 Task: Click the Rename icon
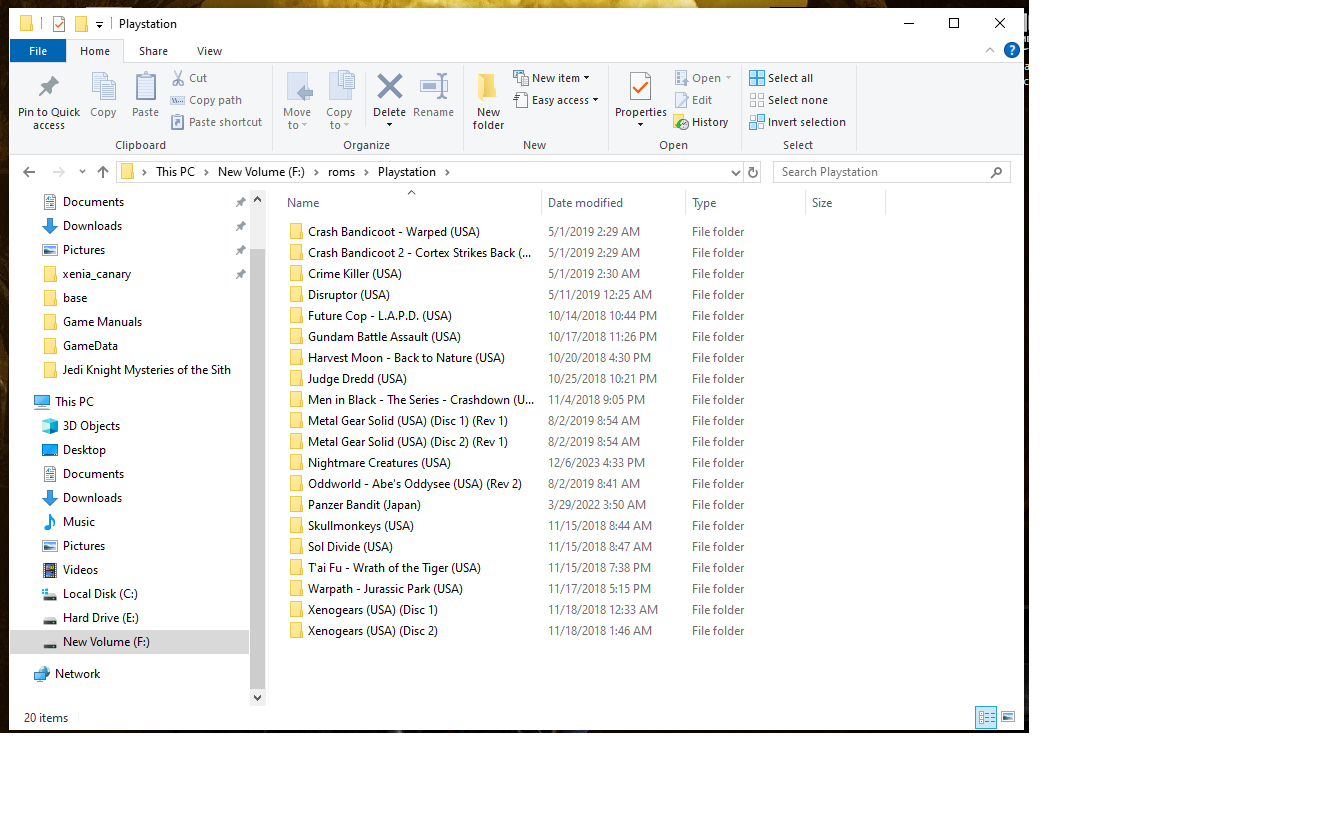[433, 88]
